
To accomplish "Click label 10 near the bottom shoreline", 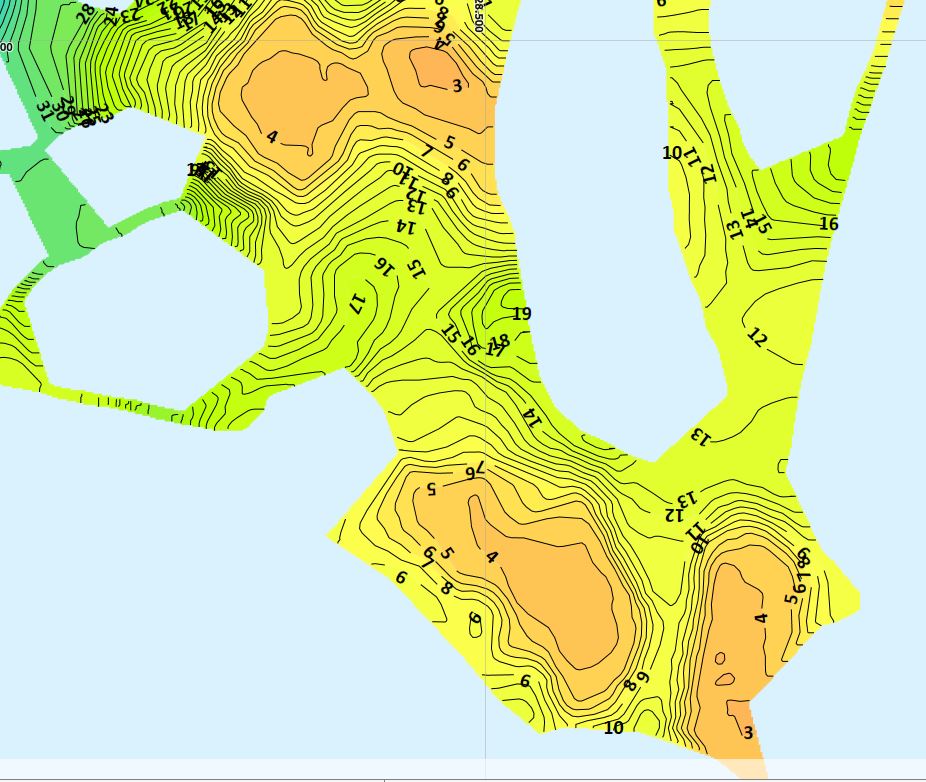I will click(613, 728).
